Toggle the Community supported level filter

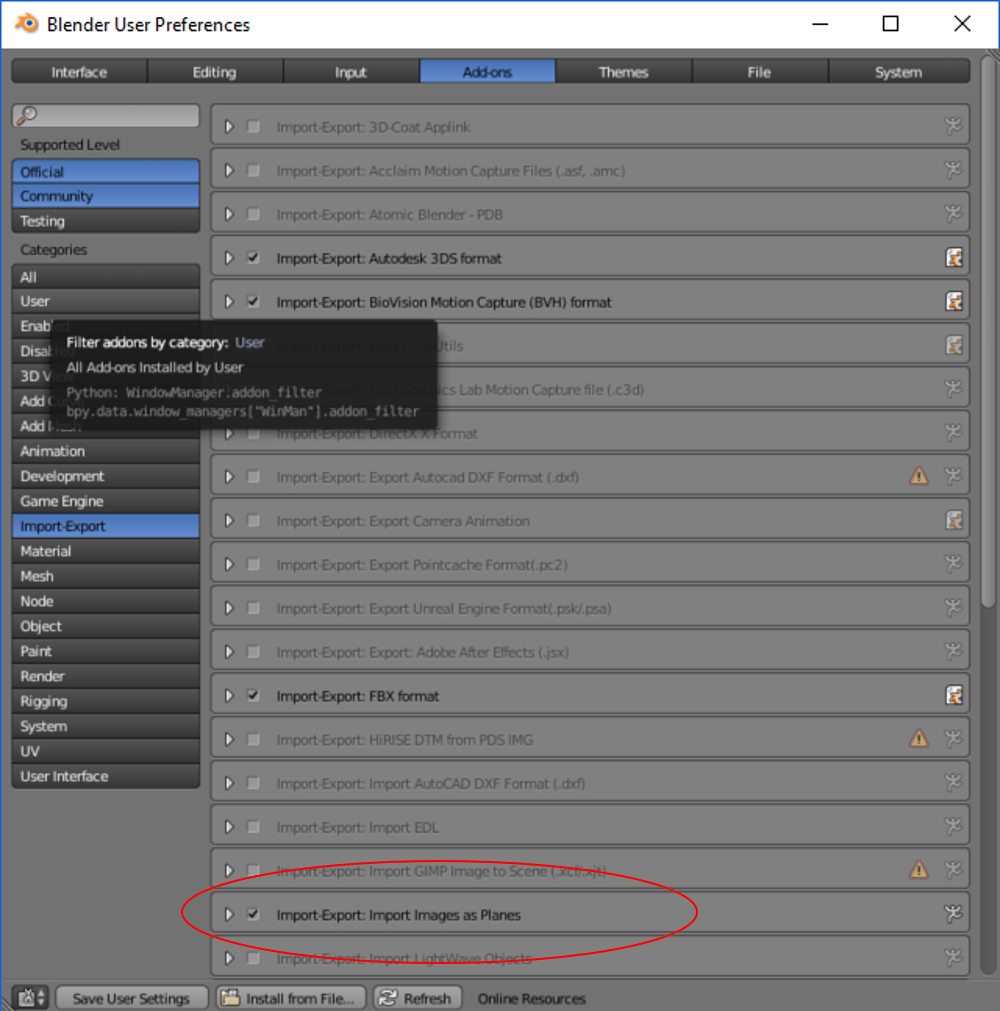tap(106, 196)
